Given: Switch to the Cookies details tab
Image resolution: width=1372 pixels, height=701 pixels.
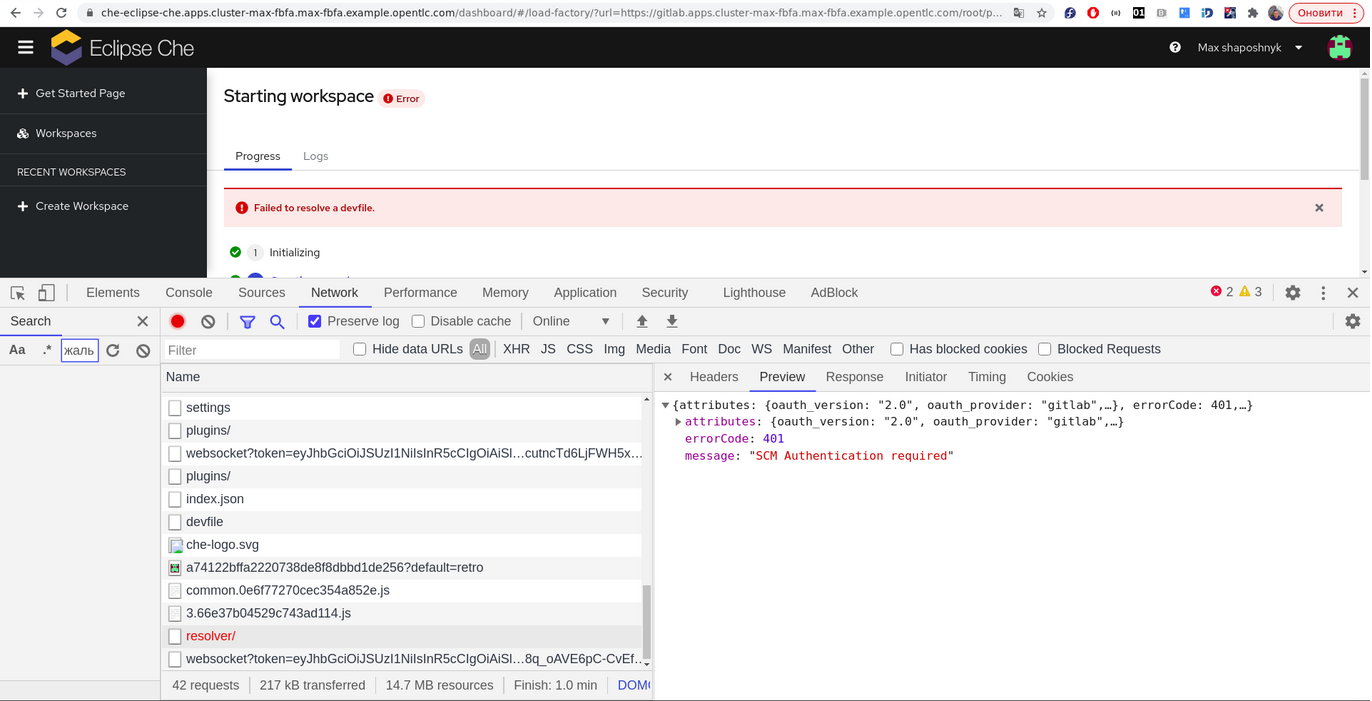Looking at the screenshot, I should pos(1050,377).
